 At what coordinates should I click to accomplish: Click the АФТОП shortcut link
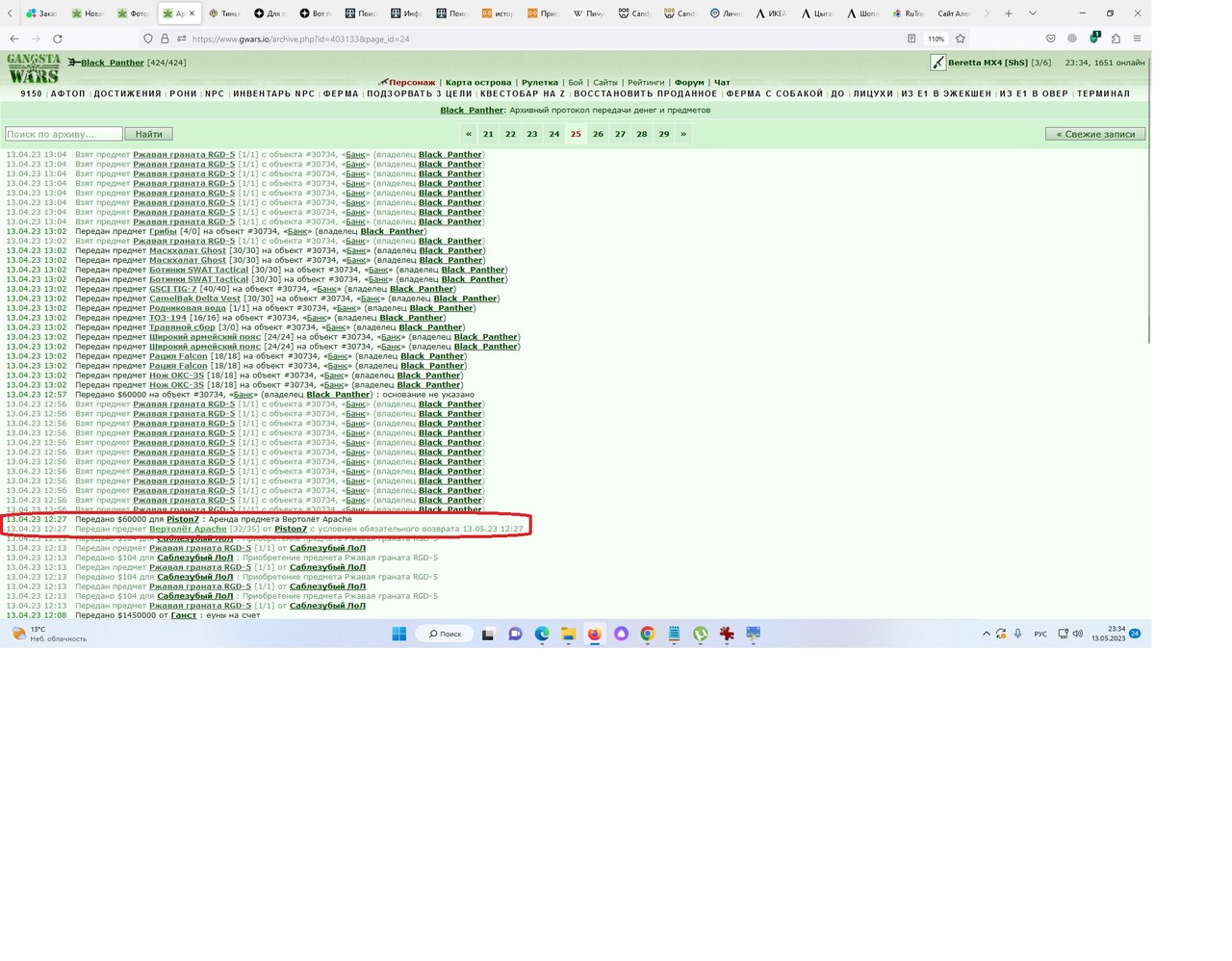click(x=68, y=93)
